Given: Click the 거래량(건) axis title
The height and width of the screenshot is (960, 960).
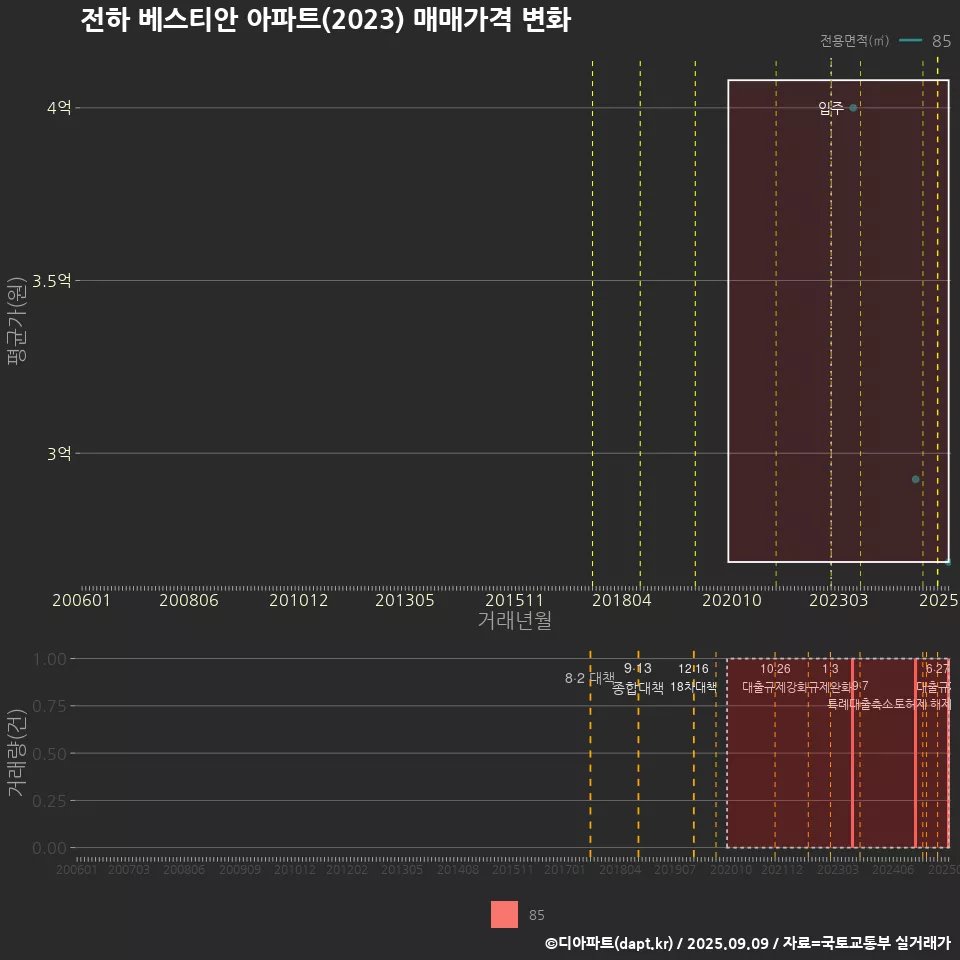Looking at the screenshot, I should click(17, 753).
